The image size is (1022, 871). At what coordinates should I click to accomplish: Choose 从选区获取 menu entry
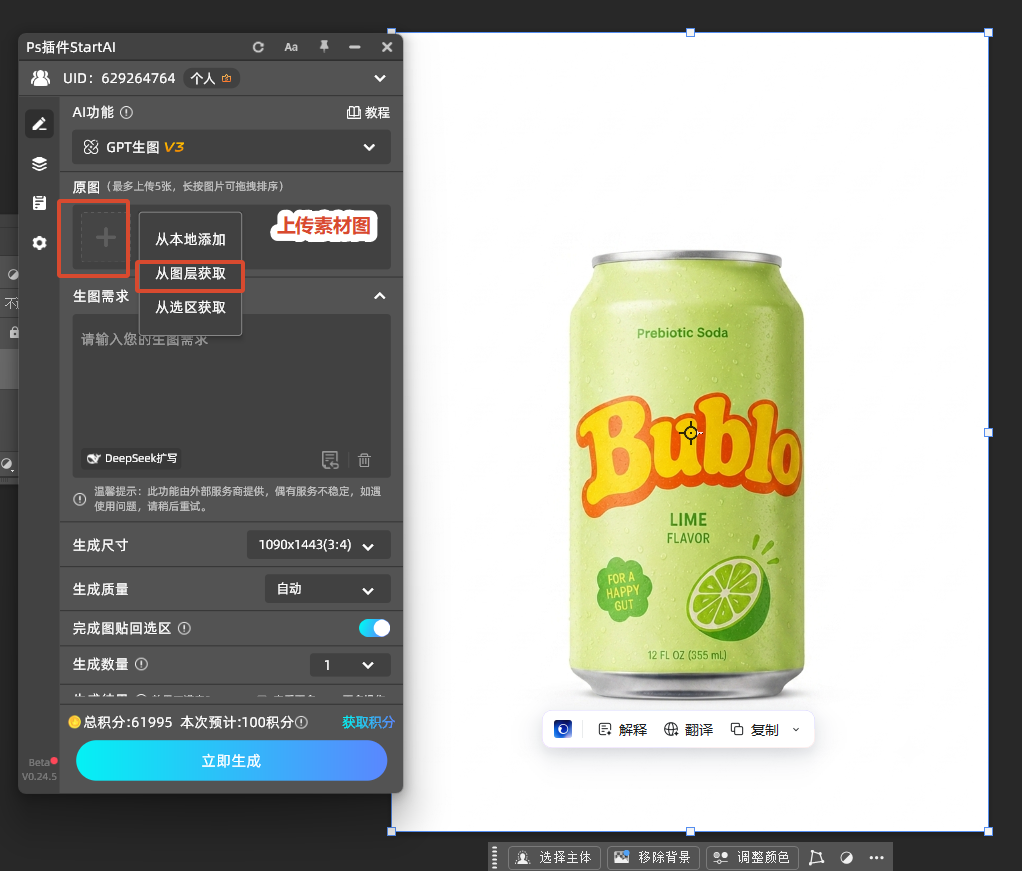[190, 307]
